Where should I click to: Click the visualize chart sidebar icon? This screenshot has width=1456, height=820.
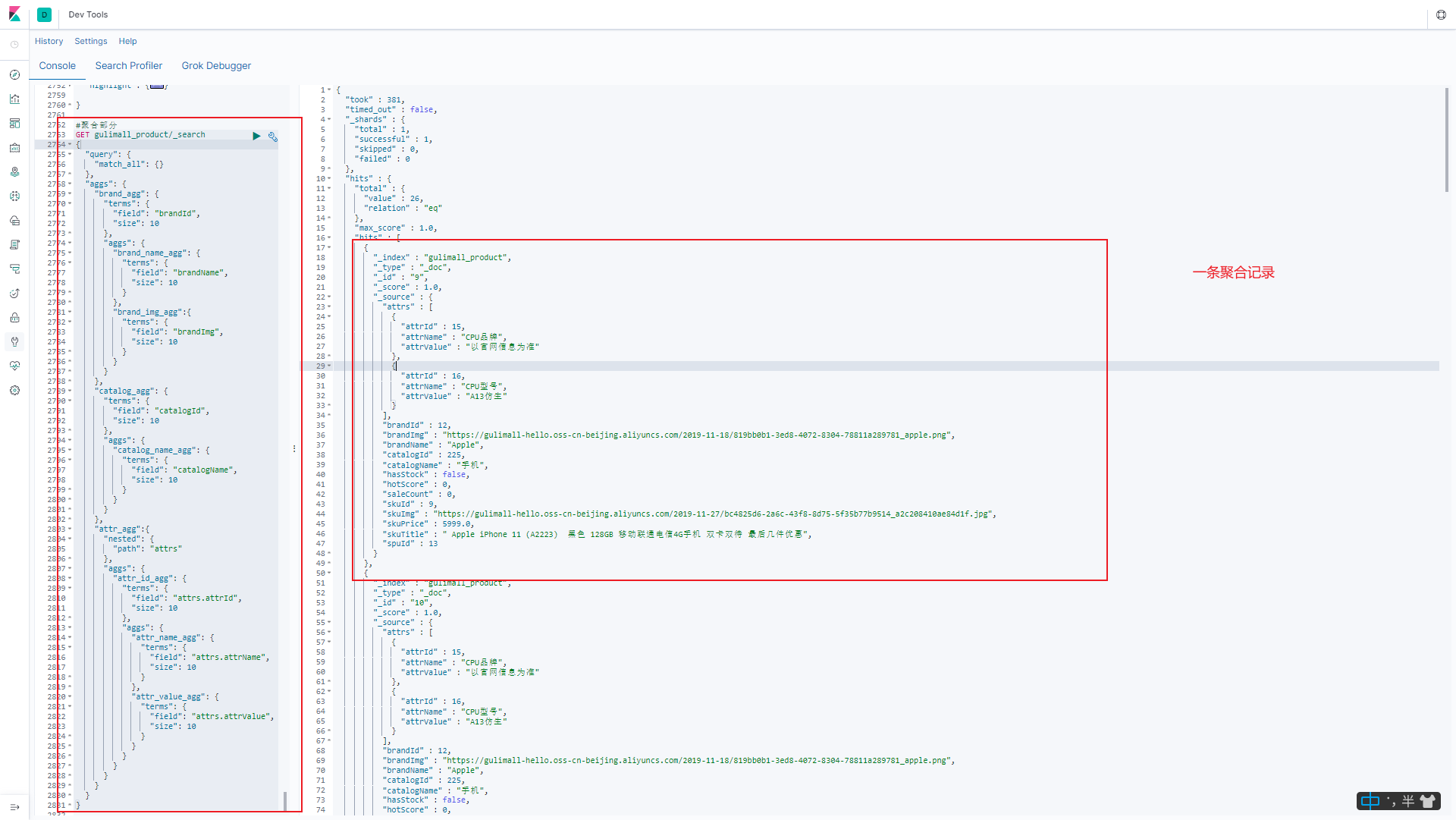(x=13, y=97)
